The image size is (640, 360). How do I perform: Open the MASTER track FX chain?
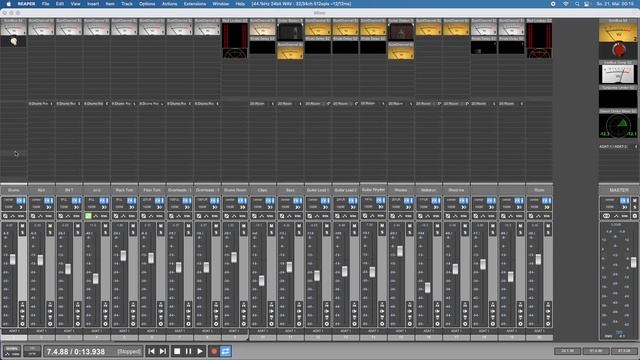pyautogui.click(x=623, y=200)
